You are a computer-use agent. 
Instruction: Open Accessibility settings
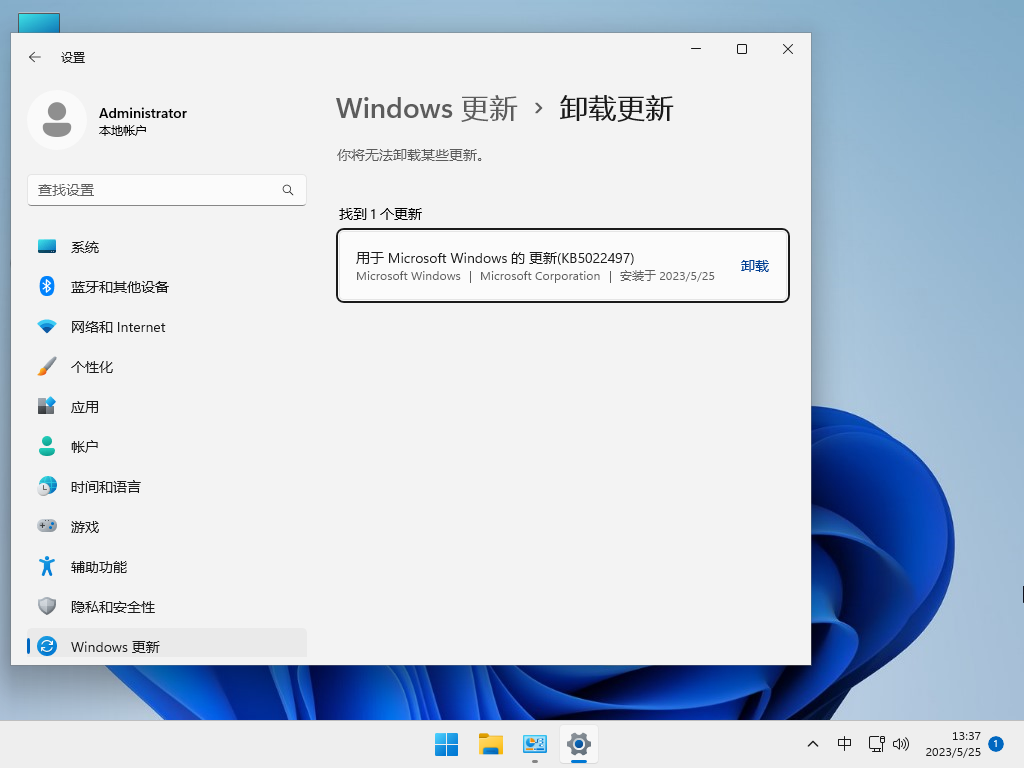(x=97, y=566)
